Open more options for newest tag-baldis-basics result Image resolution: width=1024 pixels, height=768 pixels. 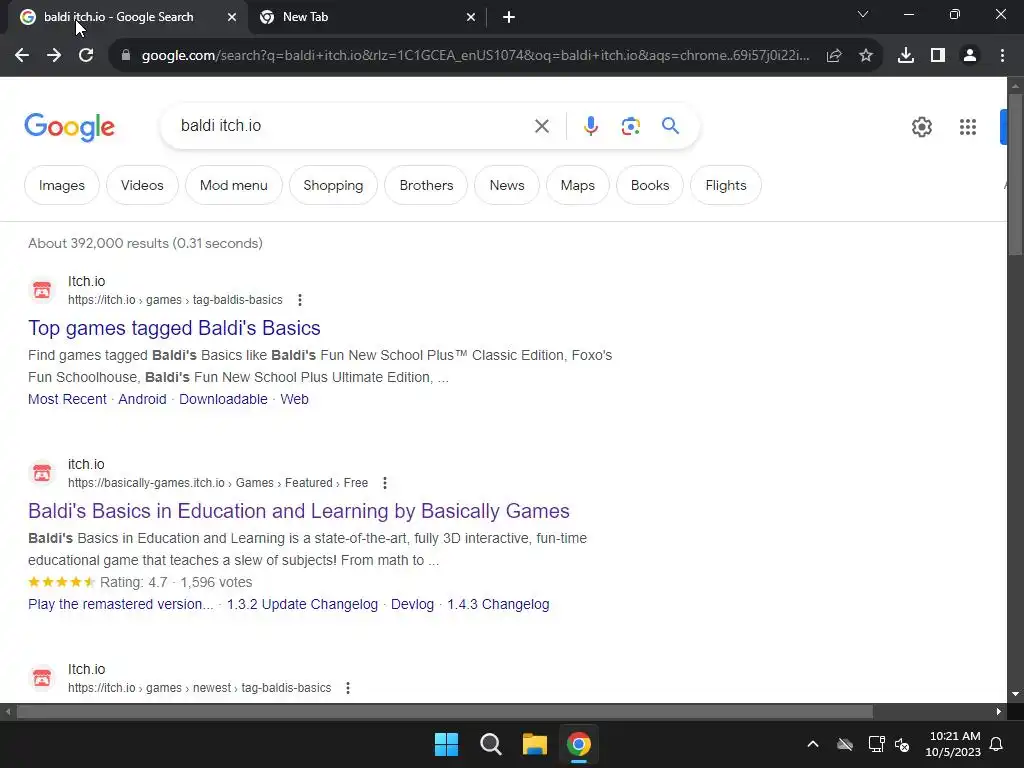pyautogui.click(x=348, y=688)
